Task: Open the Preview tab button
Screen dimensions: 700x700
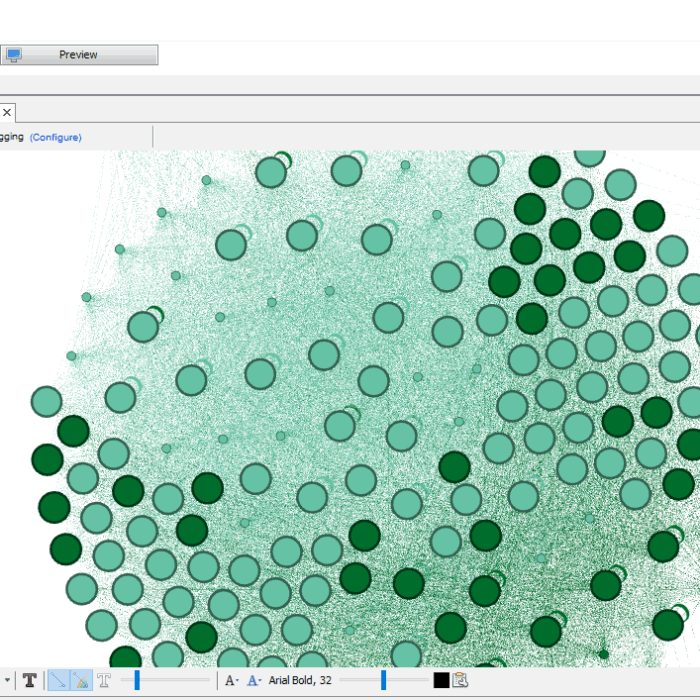Action: [79, 55]
